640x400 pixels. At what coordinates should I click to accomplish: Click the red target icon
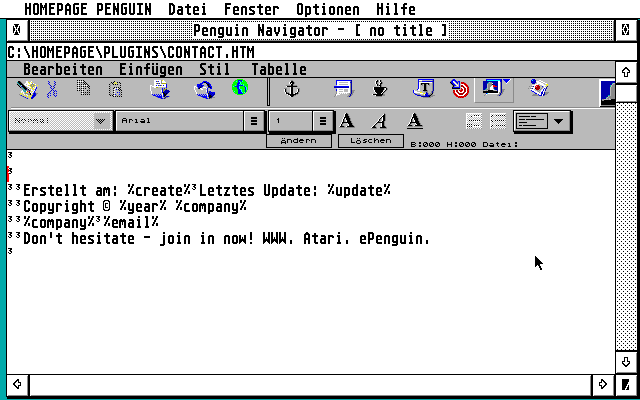point(460,89)
